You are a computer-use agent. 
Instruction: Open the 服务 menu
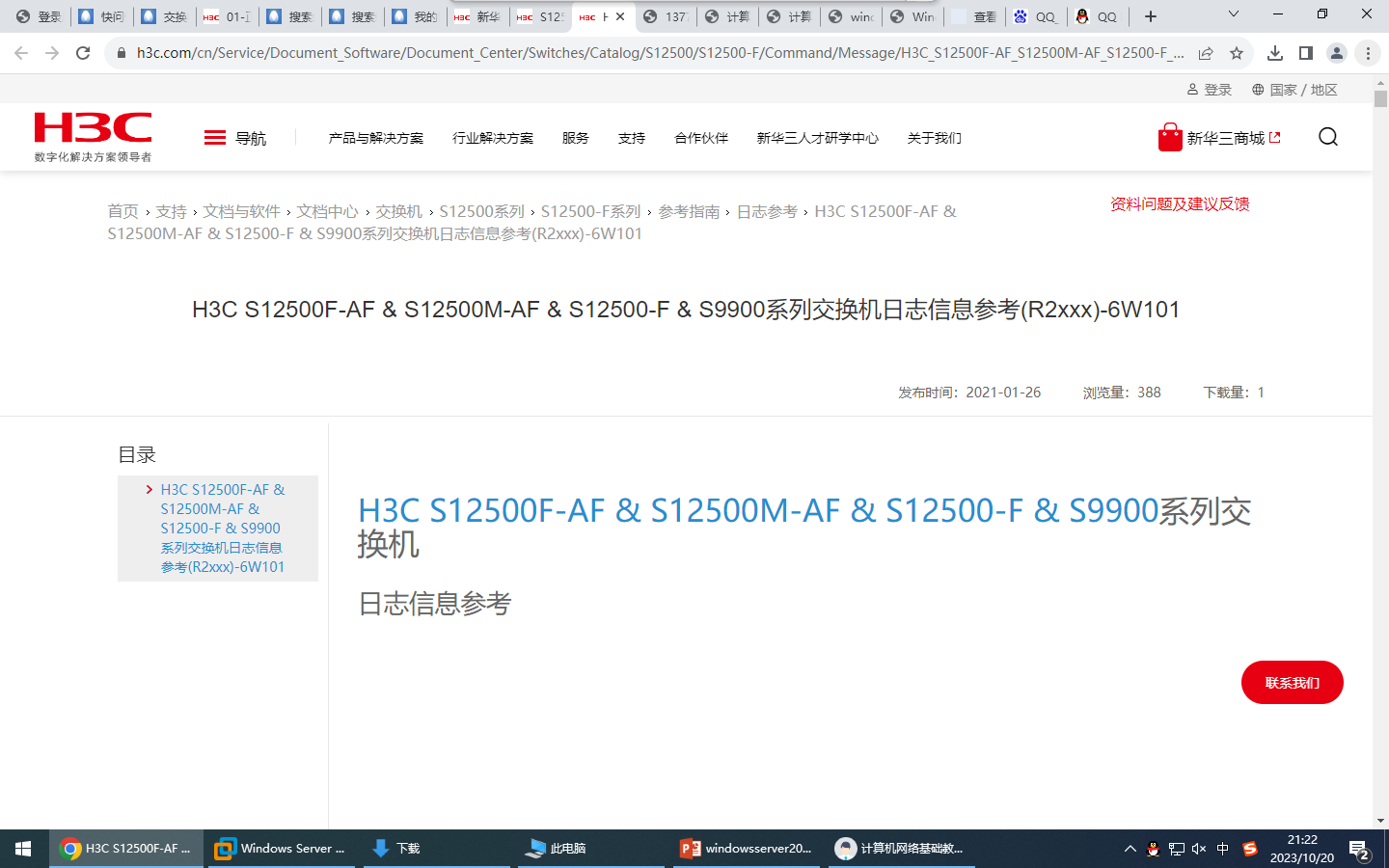pyautogui.click(x=576, y=138)
